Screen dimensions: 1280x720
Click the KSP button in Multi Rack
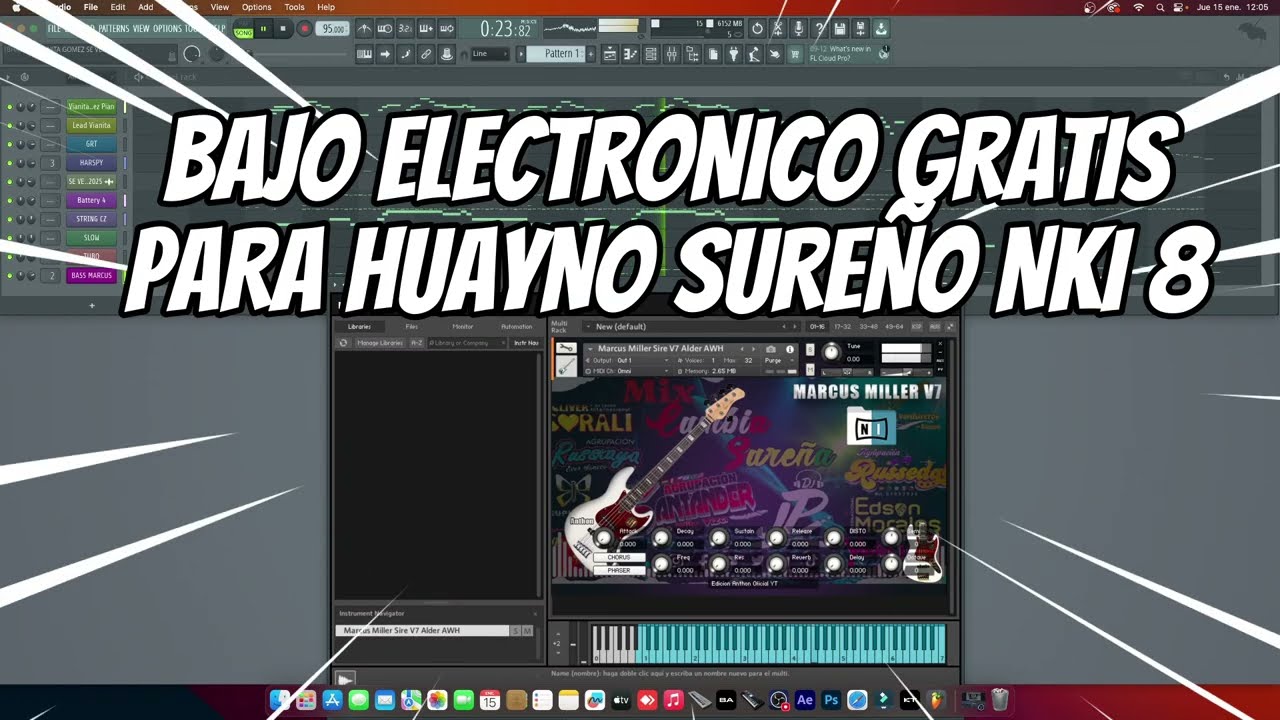click(x=917, y=327)
